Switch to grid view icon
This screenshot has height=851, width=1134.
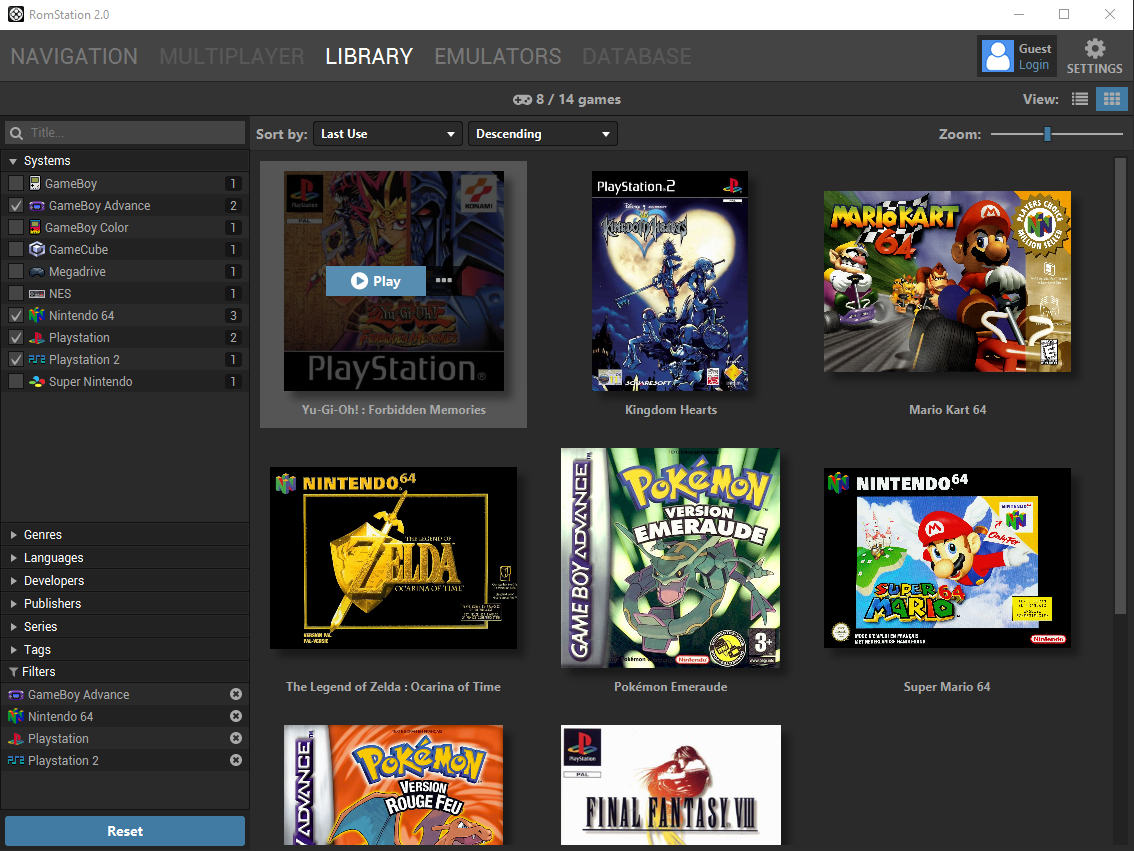(1112, 99)
